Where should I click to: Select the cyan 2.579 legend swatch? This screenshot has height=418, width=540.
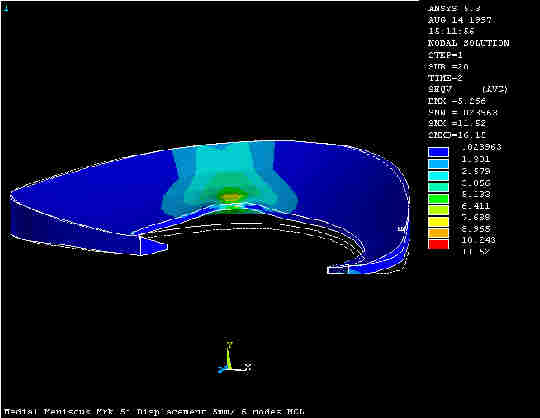click(x=438, y=175)
